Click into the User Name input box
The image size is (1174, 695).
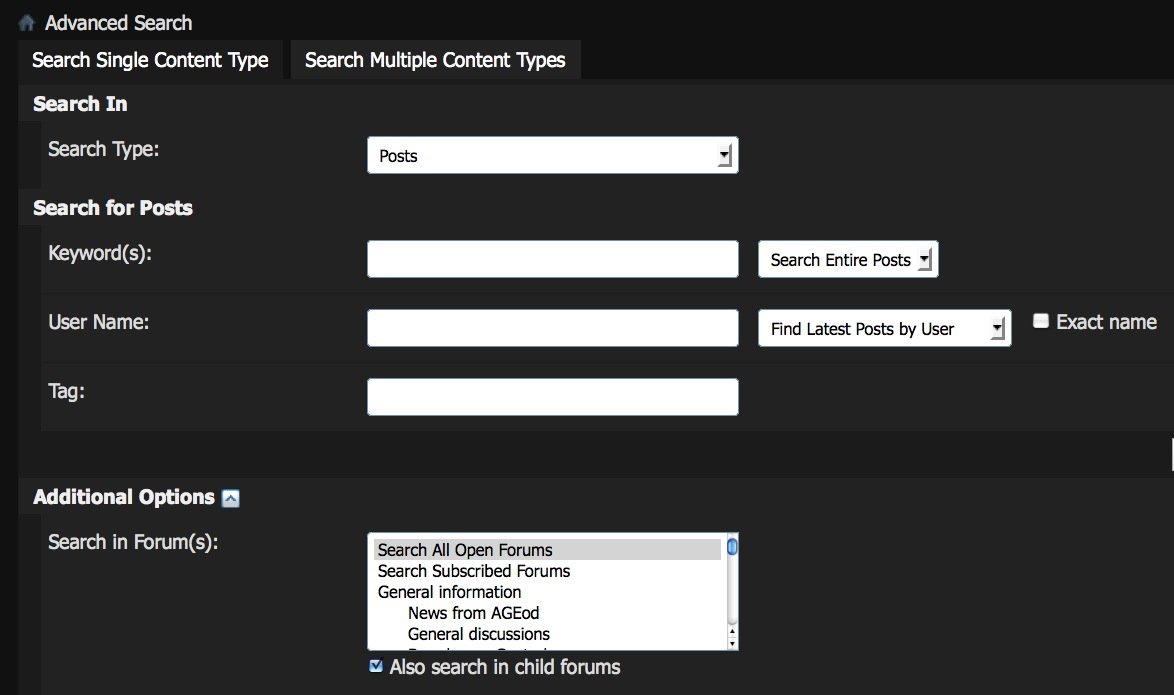coord(552,328)
